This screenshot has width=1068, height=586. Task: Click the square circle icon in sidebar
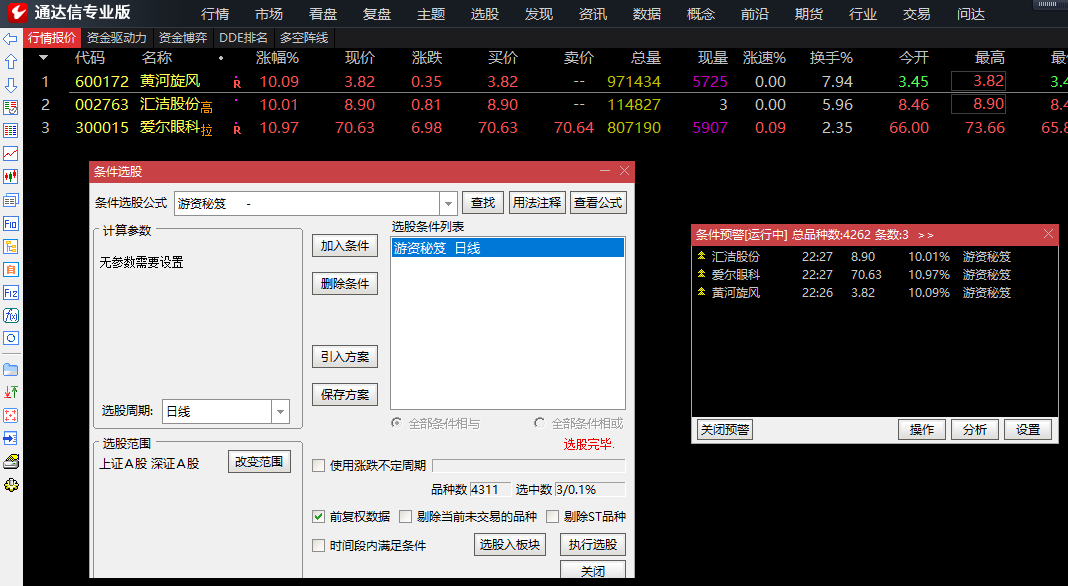[10, 339]
